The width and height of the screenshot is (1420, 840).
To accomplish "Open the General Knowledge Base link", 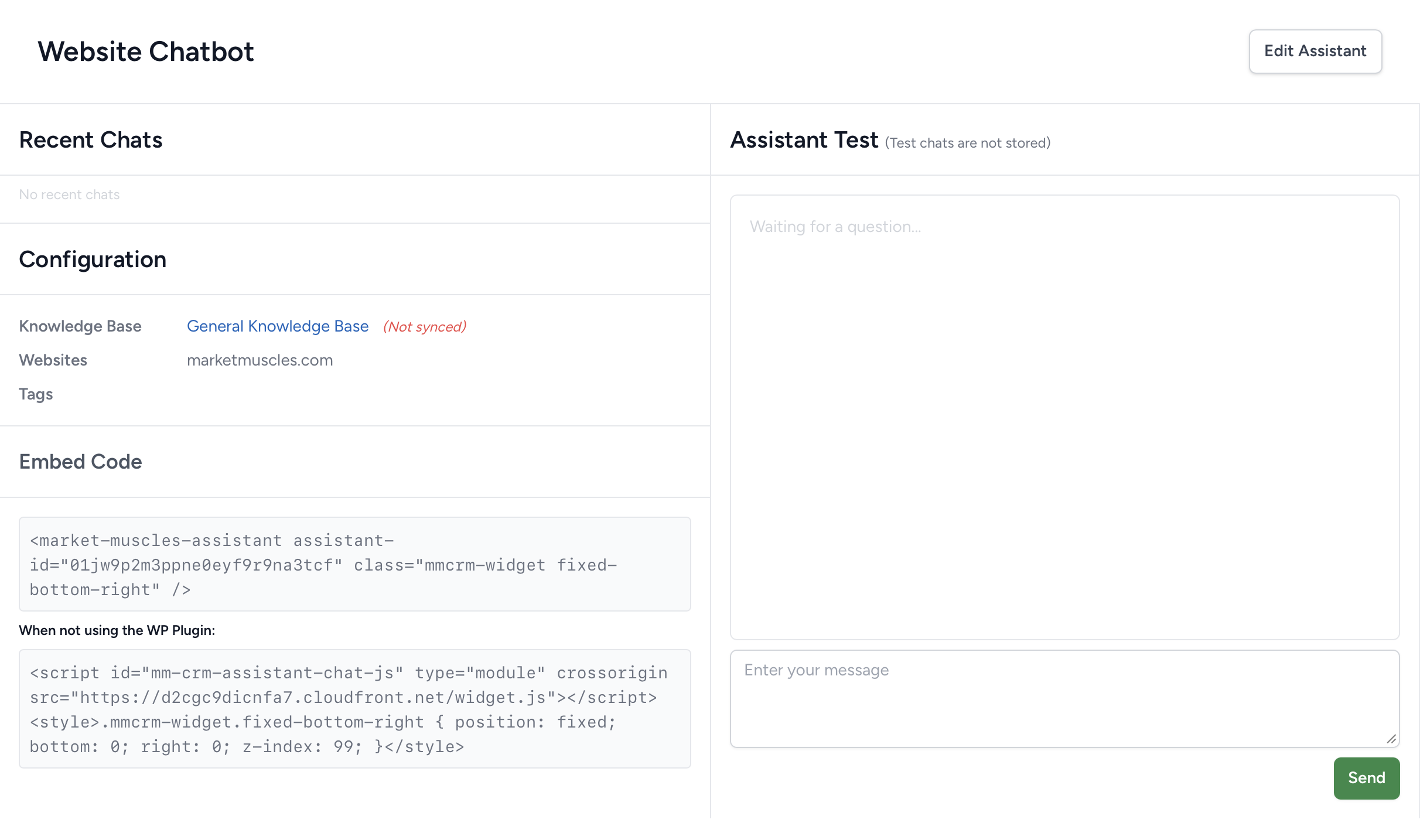I will pos(278,326).
